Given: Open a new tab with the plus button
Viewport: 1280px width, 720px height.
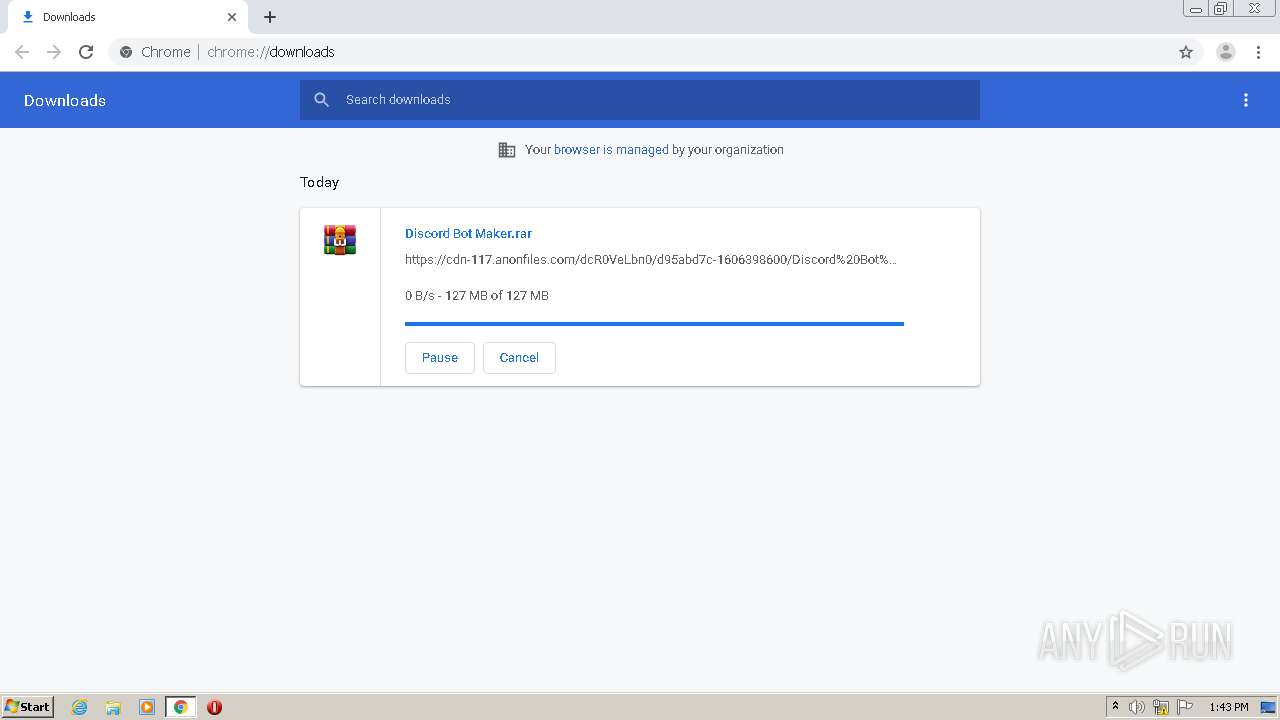Looking at the screenshot, I should [x=270, y=17].
